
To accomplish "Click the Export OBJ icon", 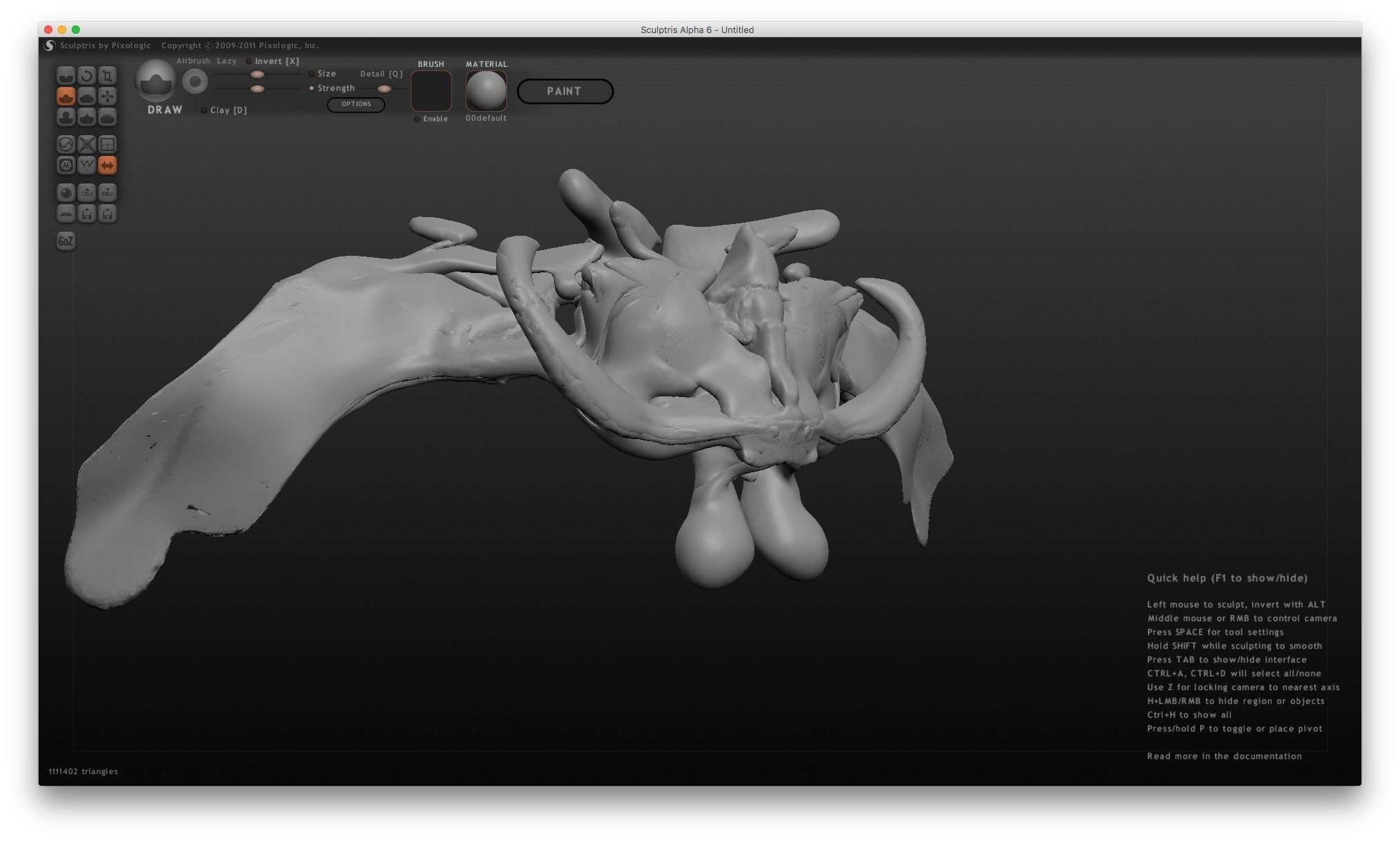I will click(x=107, y=192).
